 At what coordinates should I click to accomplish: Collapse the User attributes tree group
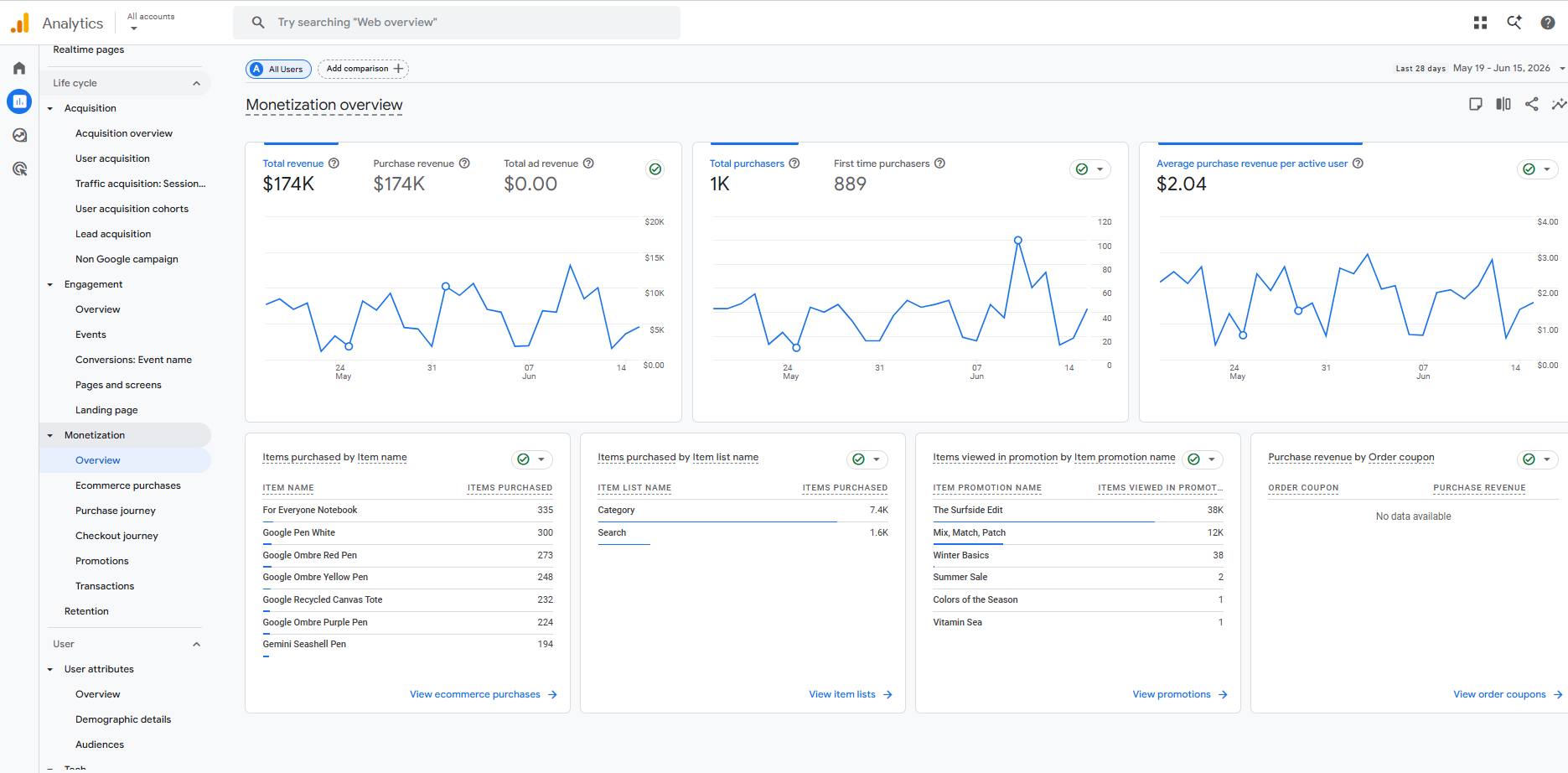coord(50,669)
